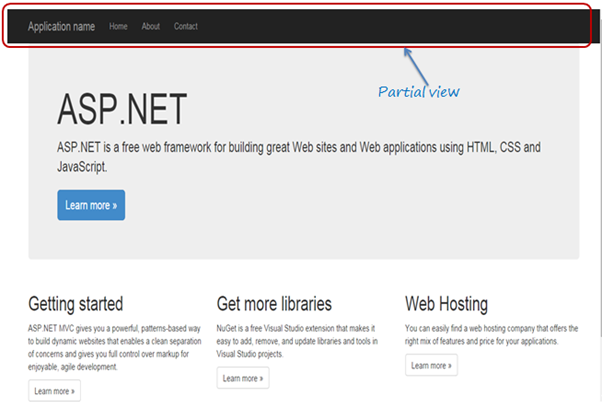Click the Web Hosting heading

click(x=446, y=303)
